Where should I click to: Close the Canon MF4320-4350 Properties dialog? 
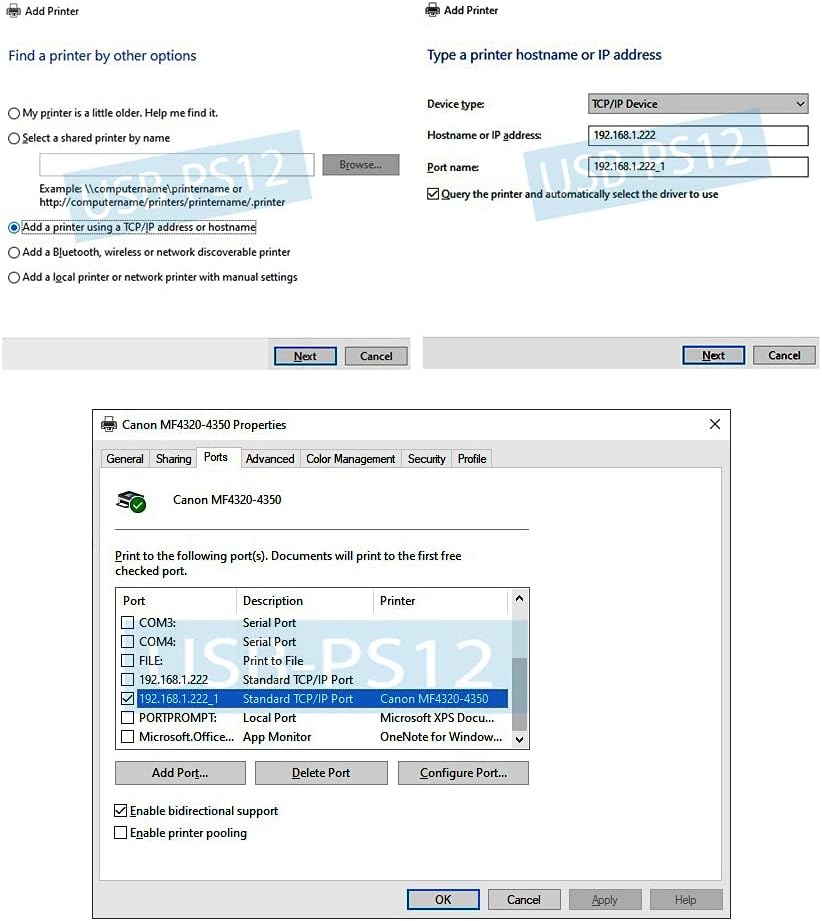714,424
